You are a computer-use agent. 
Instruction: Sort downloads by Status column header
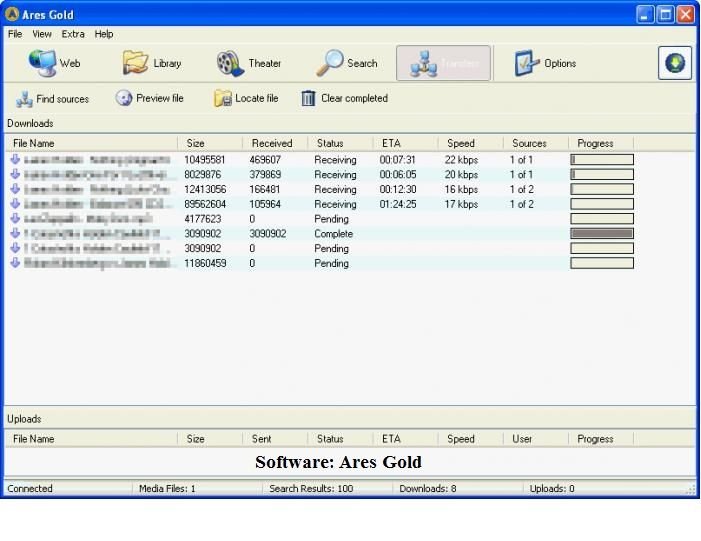click(x=330, y=143)
